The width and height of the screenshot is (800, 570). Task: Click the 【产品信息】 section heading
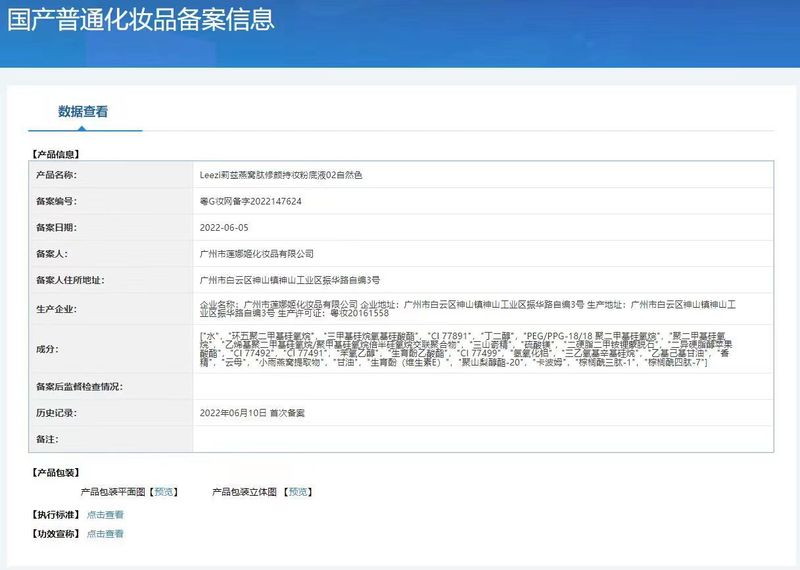click(x=56, y=154)
